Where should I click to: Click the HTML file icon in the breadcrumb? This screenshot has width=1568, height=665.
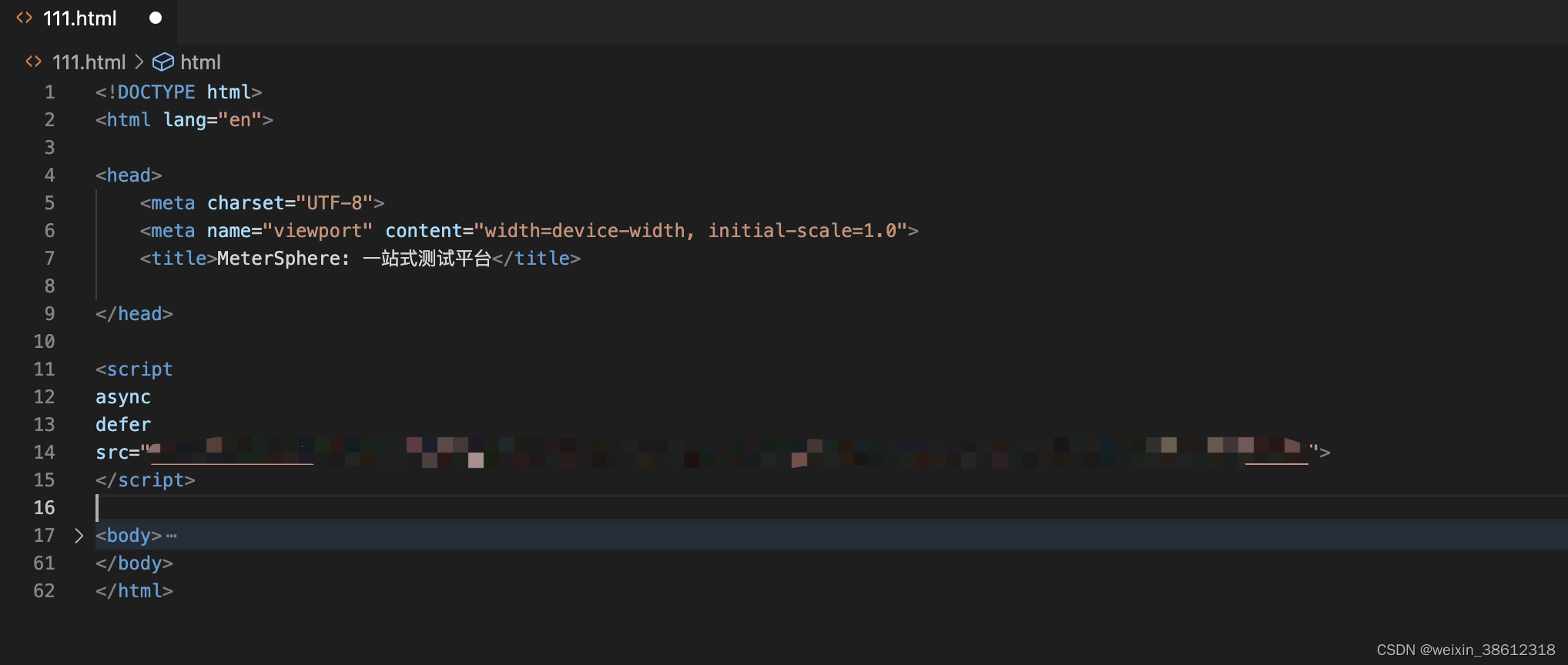click(x=33, y=62)
